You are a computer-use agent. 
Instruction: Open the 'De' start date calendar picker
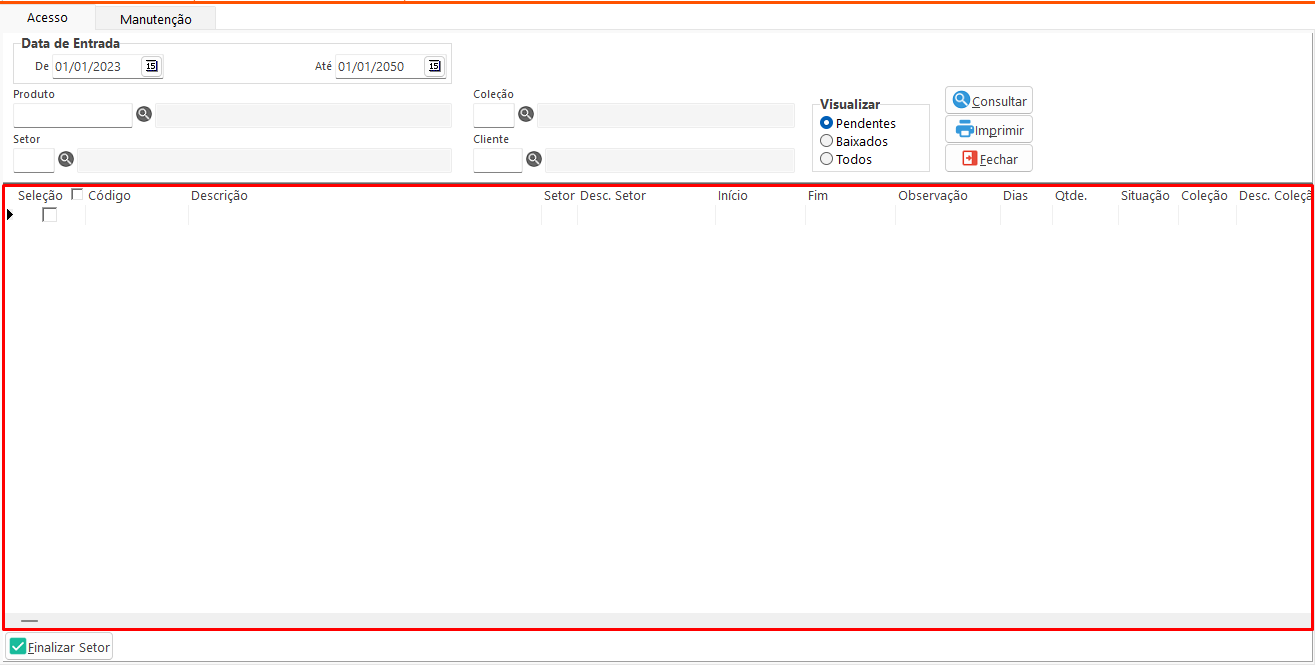pyautogui.click(x=151, y=66)
